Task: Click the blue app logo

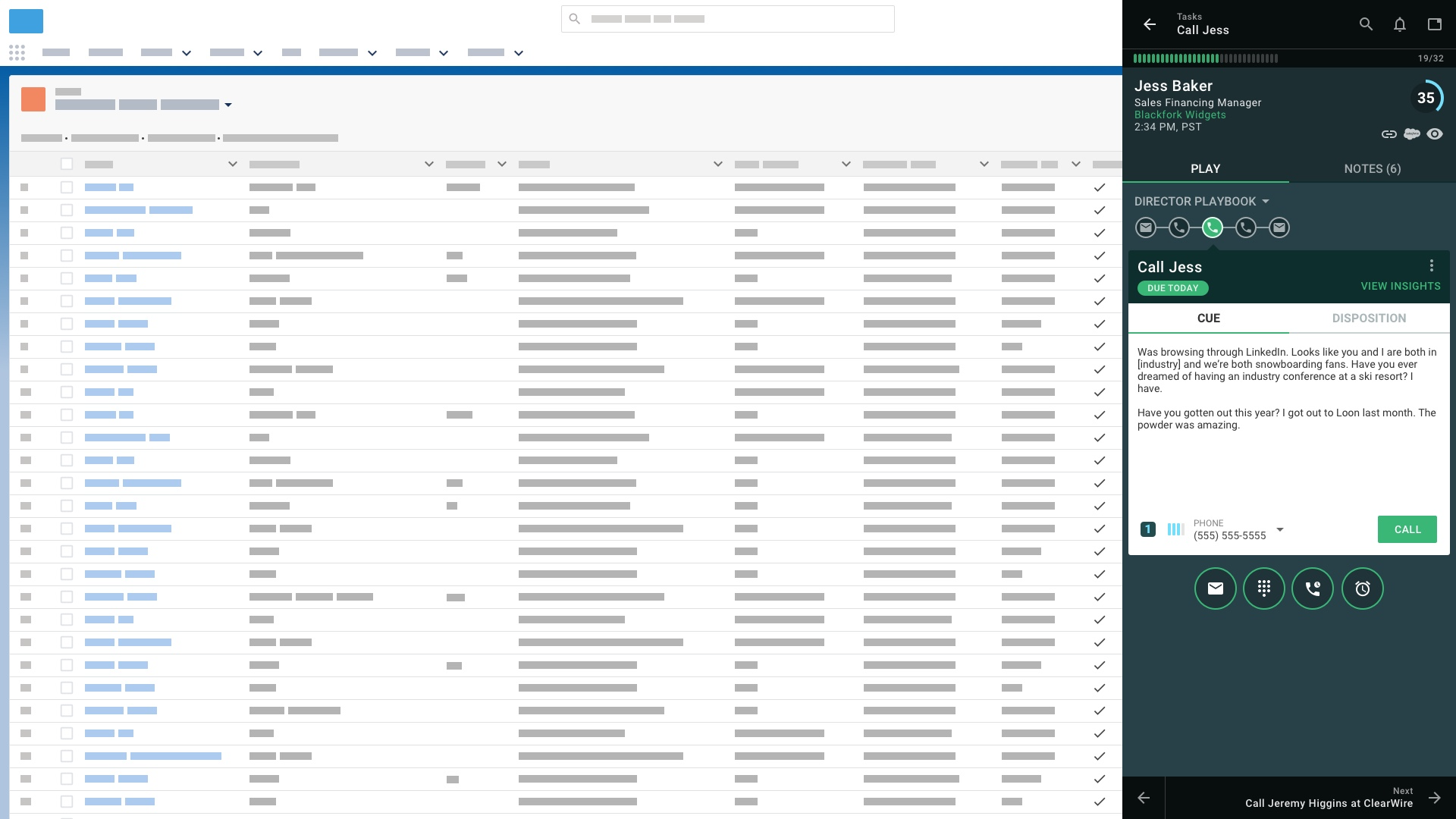Action: [x=26, y=20]
